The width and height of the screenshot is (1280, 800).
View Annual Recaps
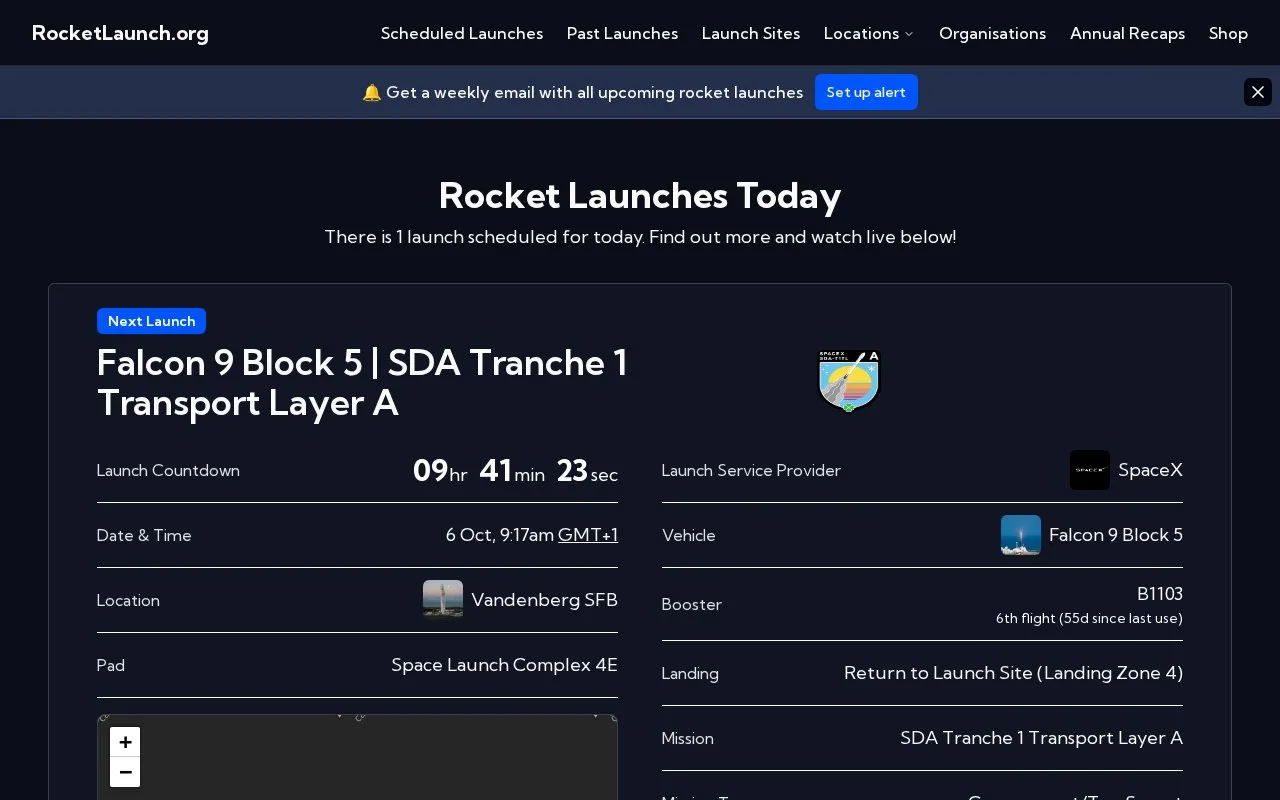pyautogui.click(x=1128, y=33)
